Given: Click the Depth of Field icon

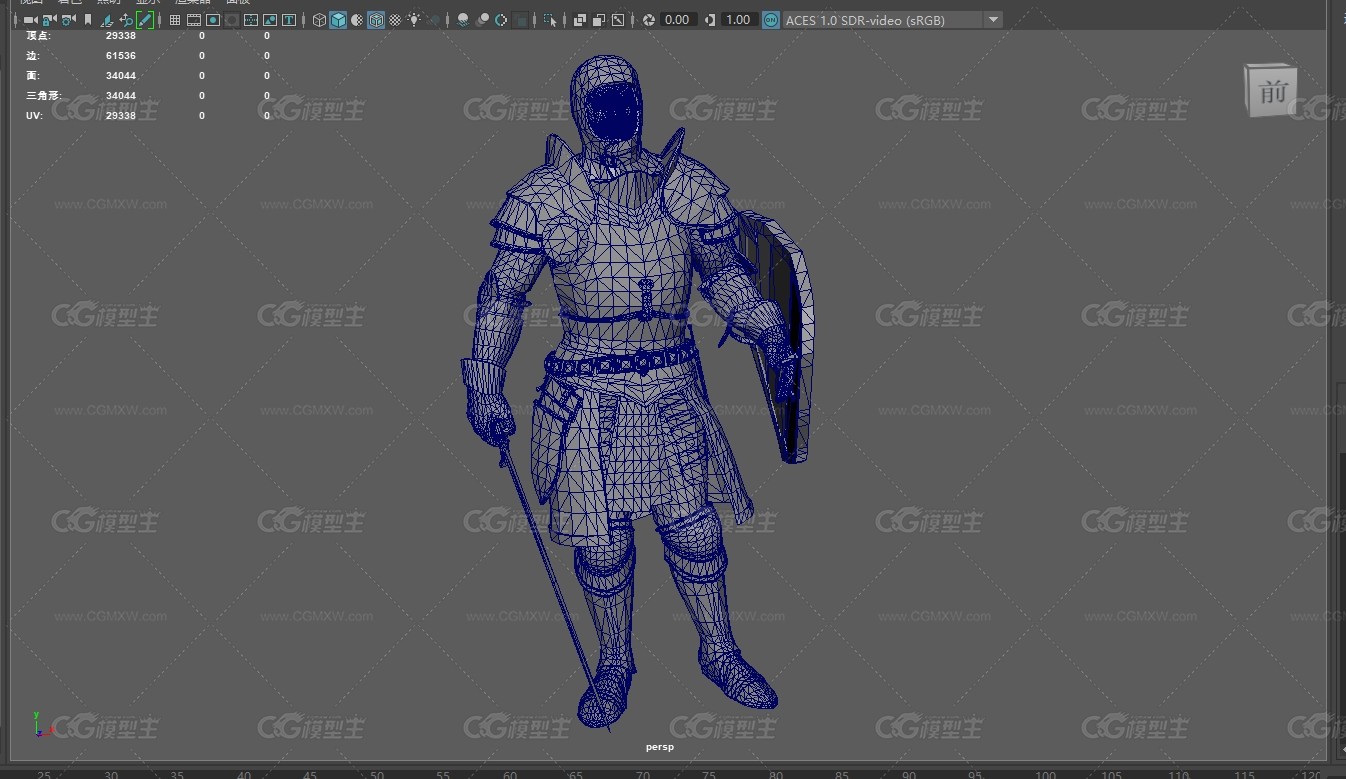Looking at the screenshot, I should 520,20.
